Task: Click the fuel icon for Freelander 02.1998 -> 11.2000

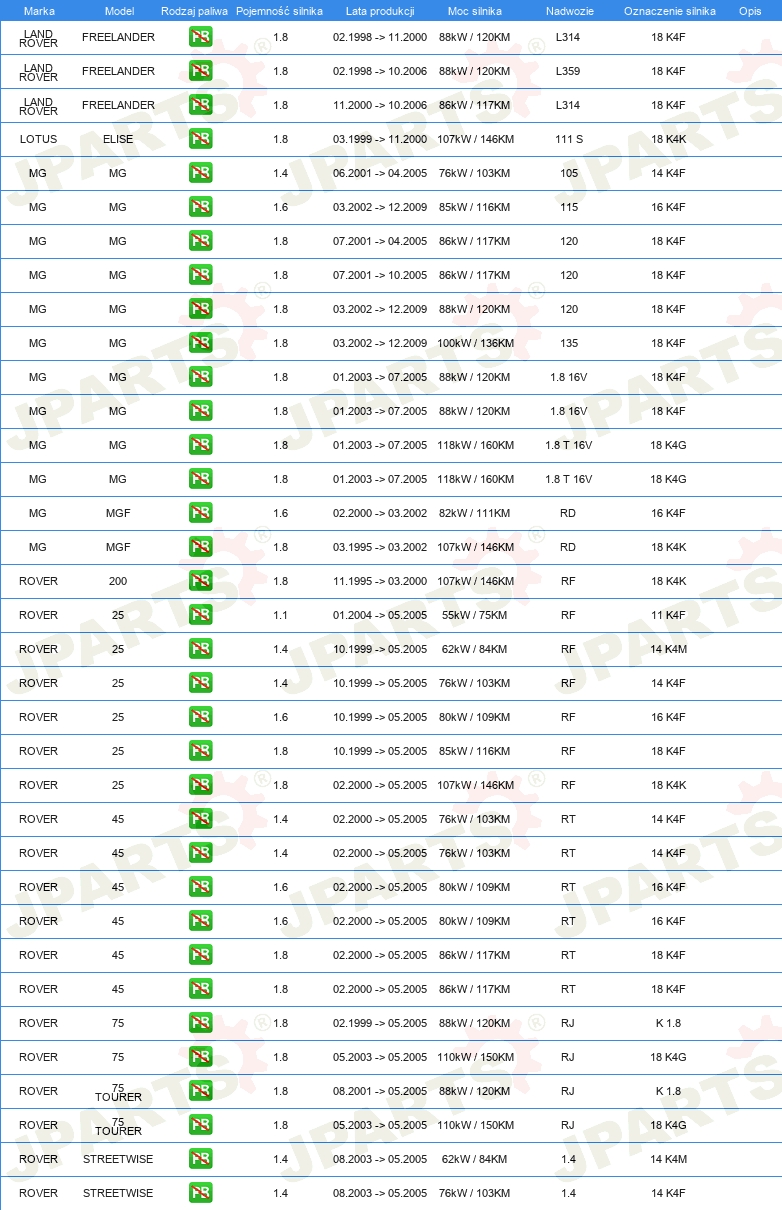Action: click(x=200, y=37)
